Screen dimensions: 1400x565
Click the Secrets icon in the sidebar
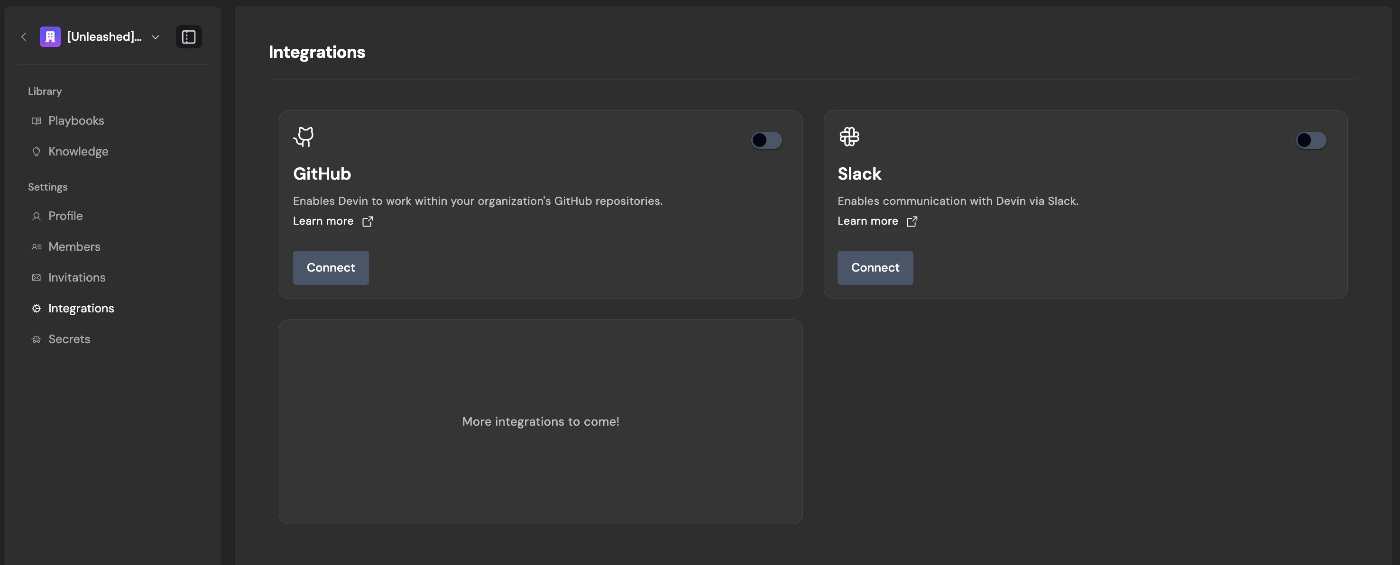point(37,340)
